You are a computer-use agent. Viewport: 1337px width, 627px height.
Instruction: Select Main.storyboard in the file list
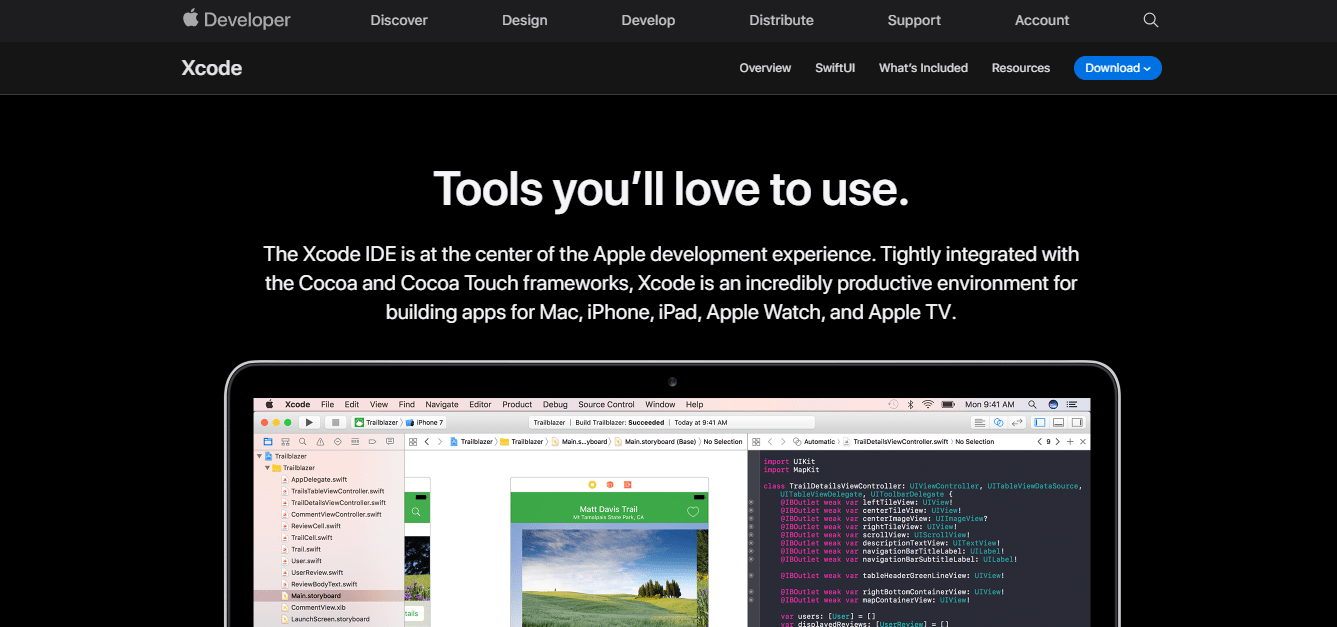316,596
